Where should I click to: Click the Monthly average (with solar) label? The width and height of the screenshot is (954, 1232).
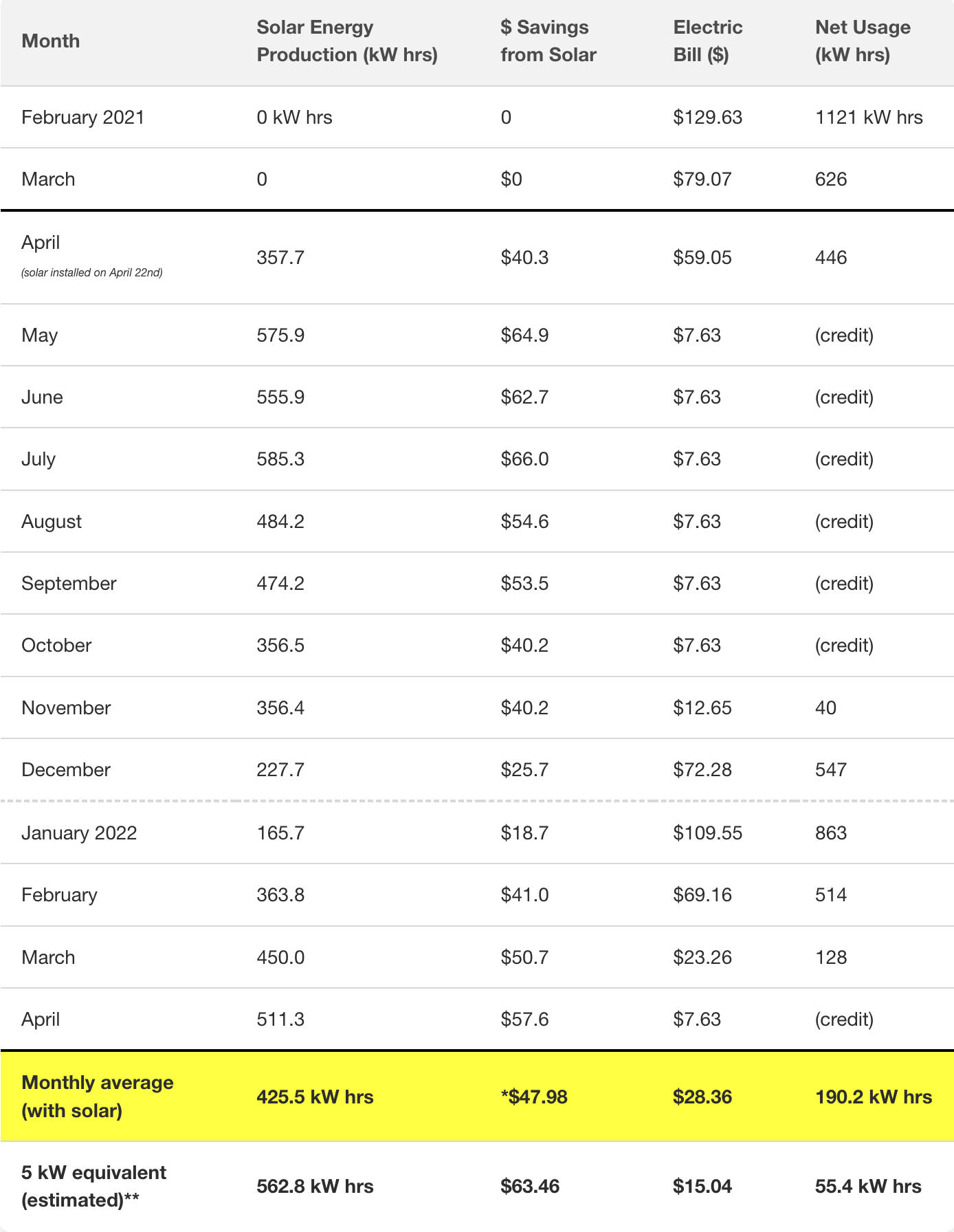click(x=98, y=1097)
